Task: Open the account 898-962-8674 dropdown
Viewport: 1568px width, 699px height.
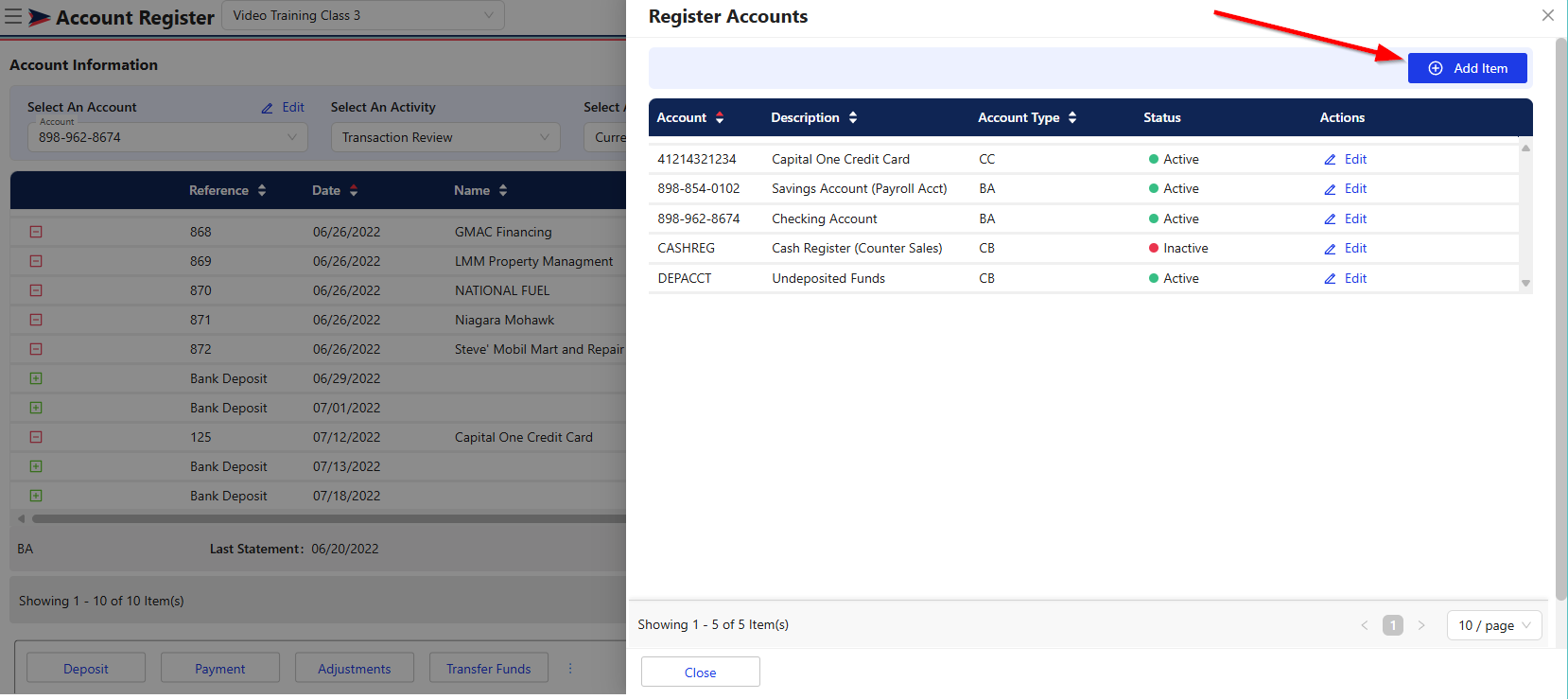Action: (167, 137)
